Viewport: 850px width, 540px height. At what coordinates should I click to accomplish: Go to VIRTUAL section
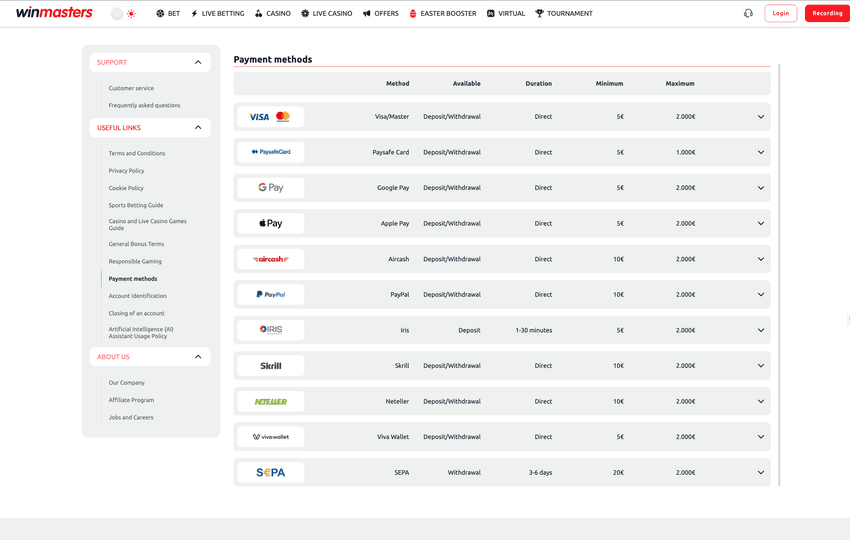tap(506, 14)
